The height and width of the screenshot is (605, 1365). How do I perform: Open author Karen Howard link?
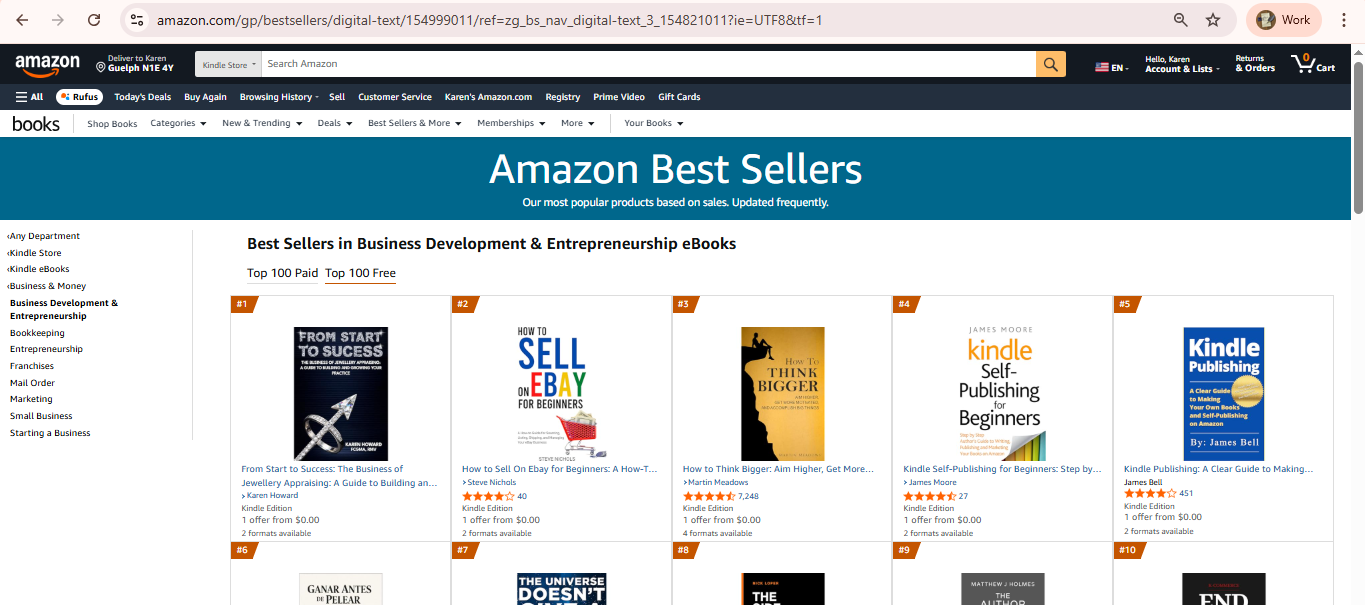coord(270,496)
